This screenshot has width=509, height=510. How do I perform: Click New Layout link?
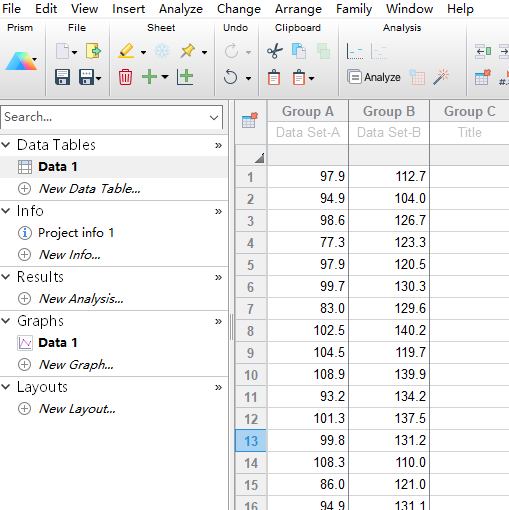(77, 409)
